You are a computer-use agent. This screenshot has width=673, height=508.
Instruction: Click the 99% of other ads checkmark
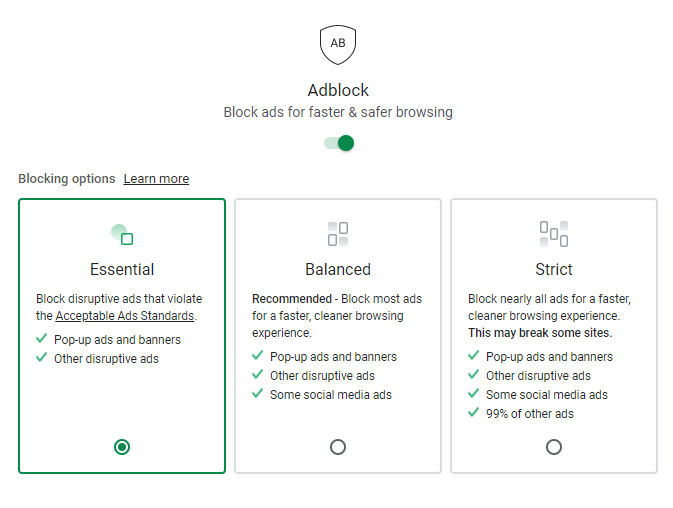point(474,413)
